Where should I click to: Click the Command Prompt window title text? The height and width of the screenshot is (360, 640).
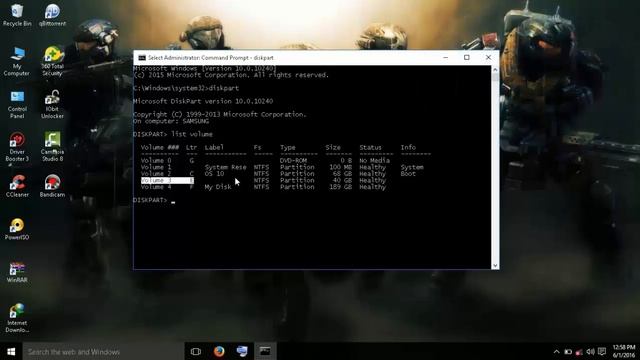point(211,58)
